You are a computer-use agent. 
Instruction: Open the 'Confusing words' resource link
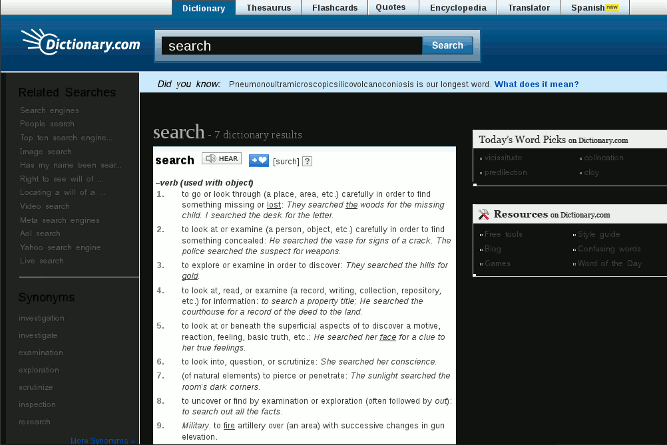click(x=609, y=249)
